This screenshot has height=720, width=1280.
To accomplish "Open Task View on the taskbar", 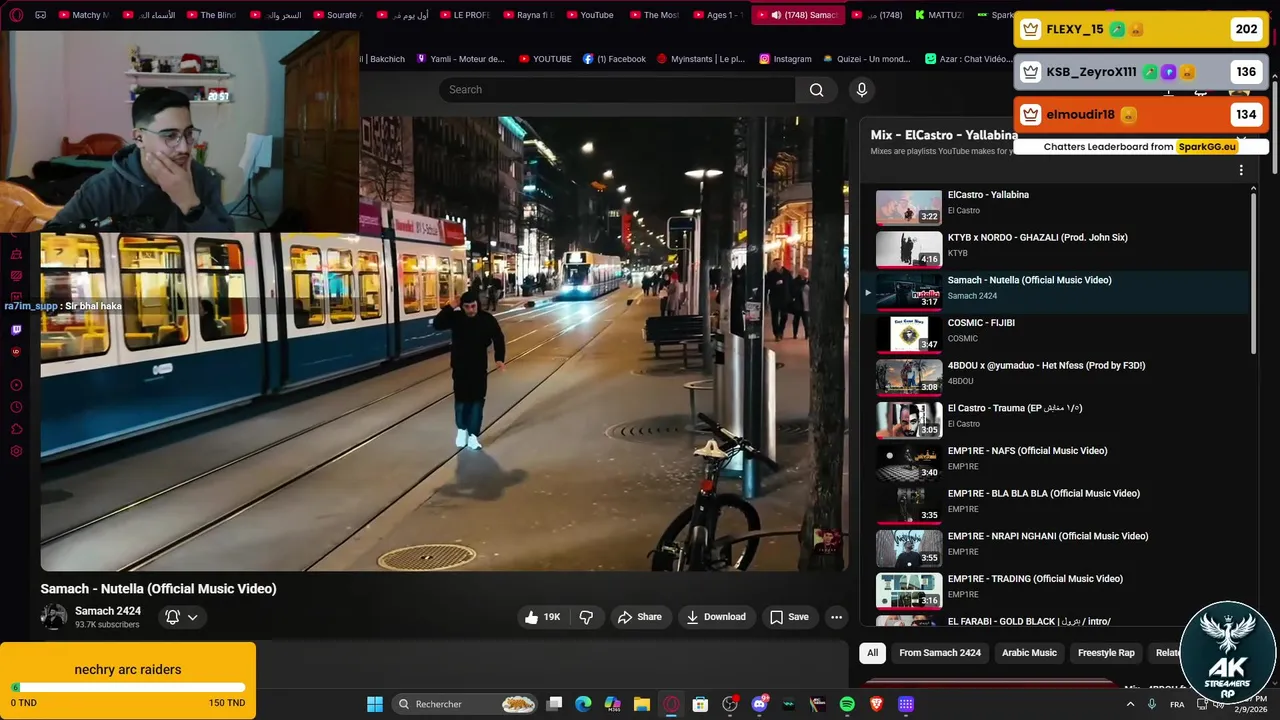I will [x=554, y=704].
